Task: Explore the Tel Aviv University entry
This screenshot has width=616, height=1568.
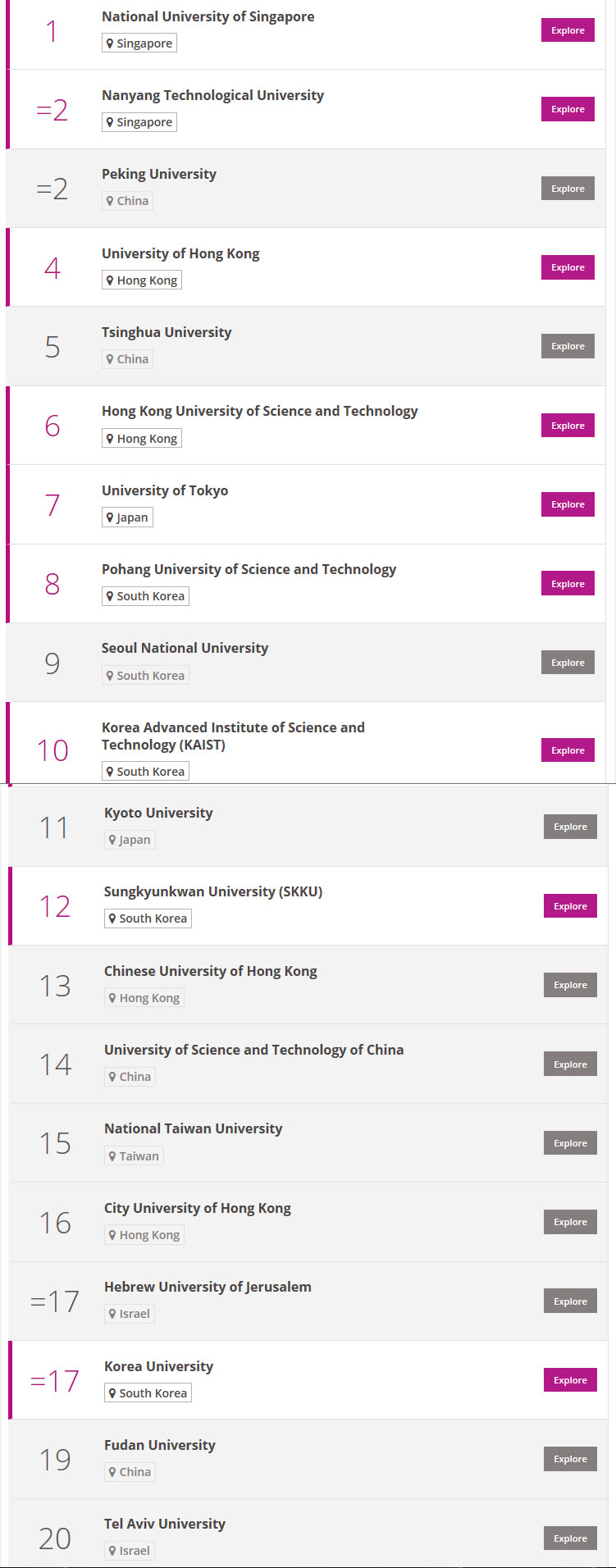Action: tap(570, 1538)
